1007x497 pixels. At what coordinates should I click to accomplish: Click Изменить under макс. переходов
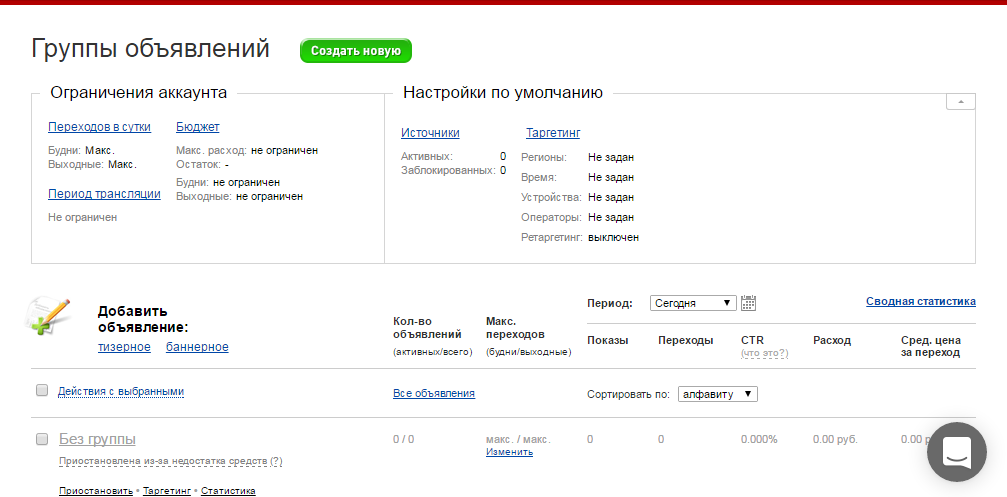click(x=509, y=452)
